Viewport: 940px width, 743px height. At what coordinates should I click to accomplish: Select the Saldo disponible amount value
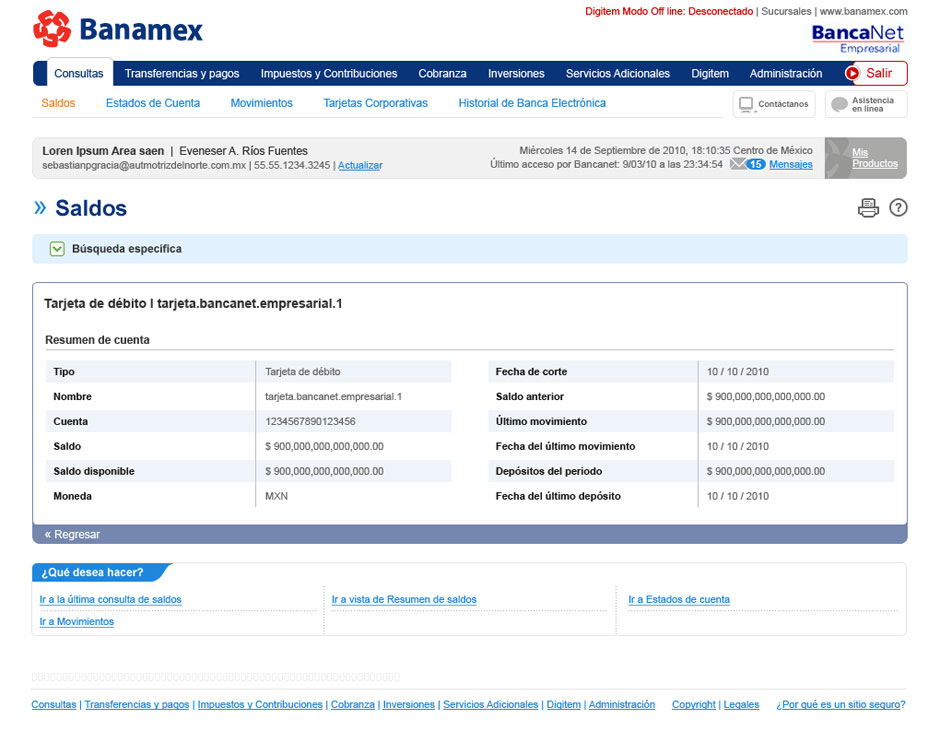point(324,471)
